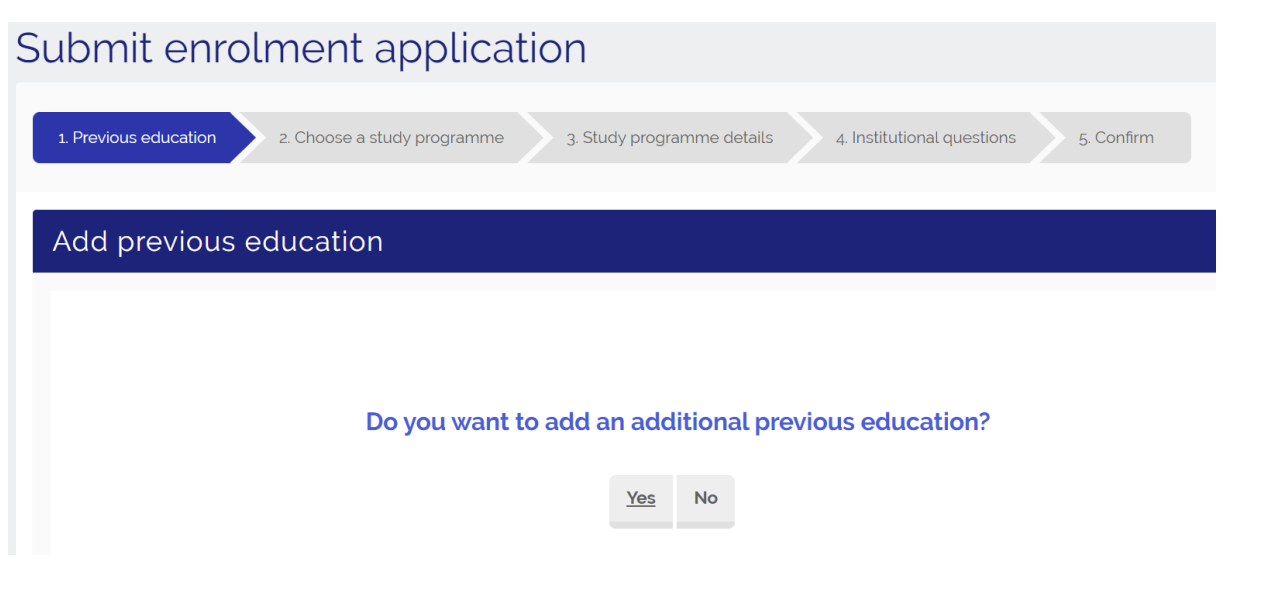Click the Yes button
Screen dimensions: 1264x602
[641, 498]
